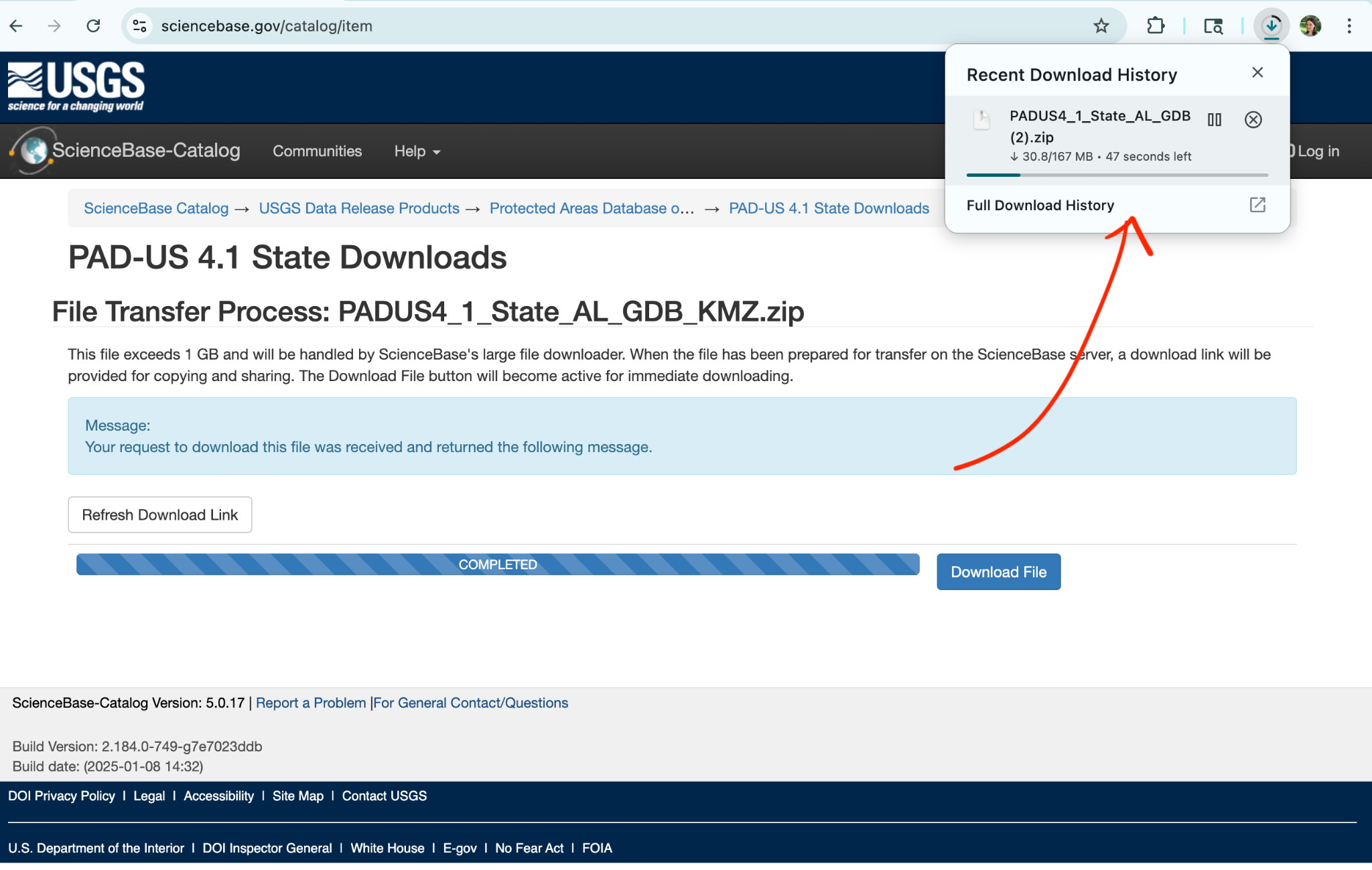Click the PADUS4_1_State_AL_GDB (2).zip file name
The height and width of the screenshot is (870, 1372).
coord(1100,126)
